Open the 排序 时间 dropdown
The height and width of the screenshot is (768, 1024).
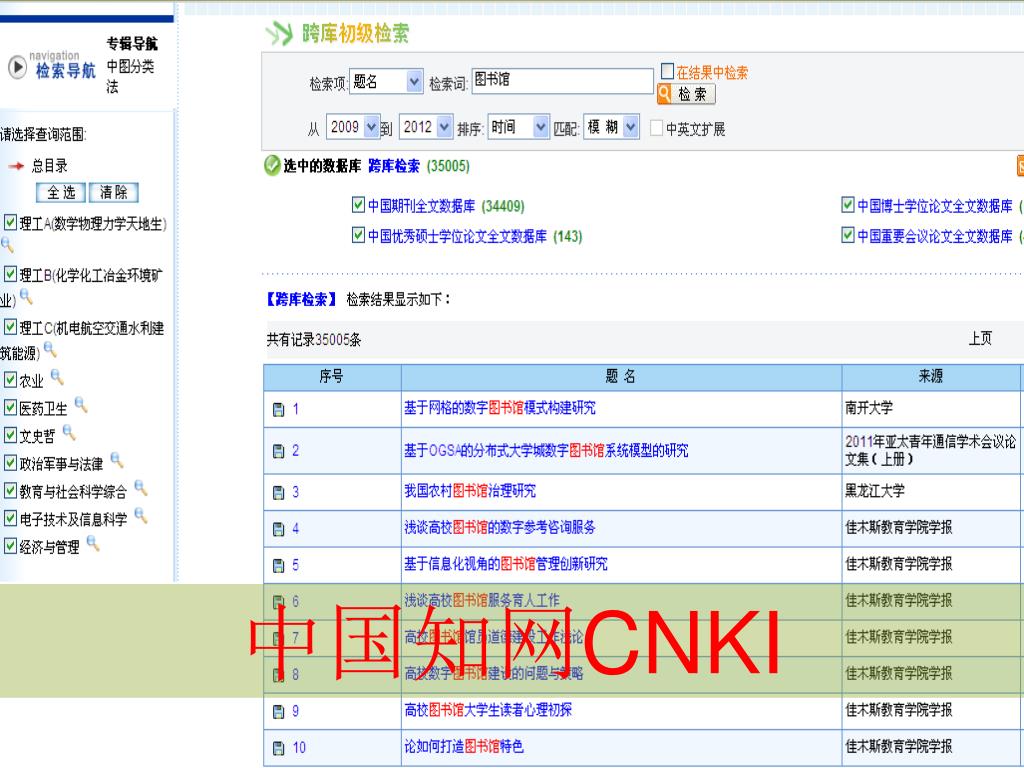(x=519, y=127)
